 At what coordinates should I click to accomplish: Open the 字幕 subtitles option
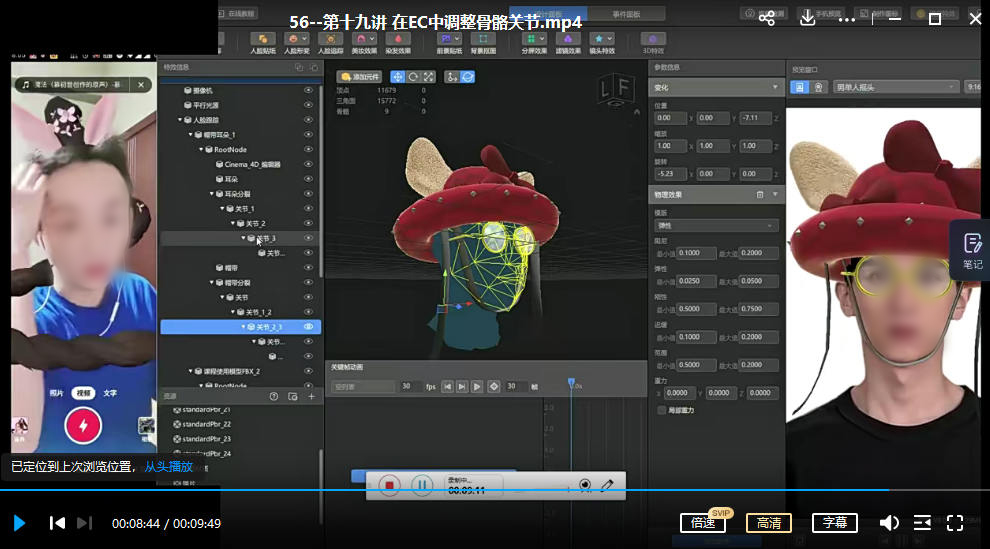coord(835,523)
